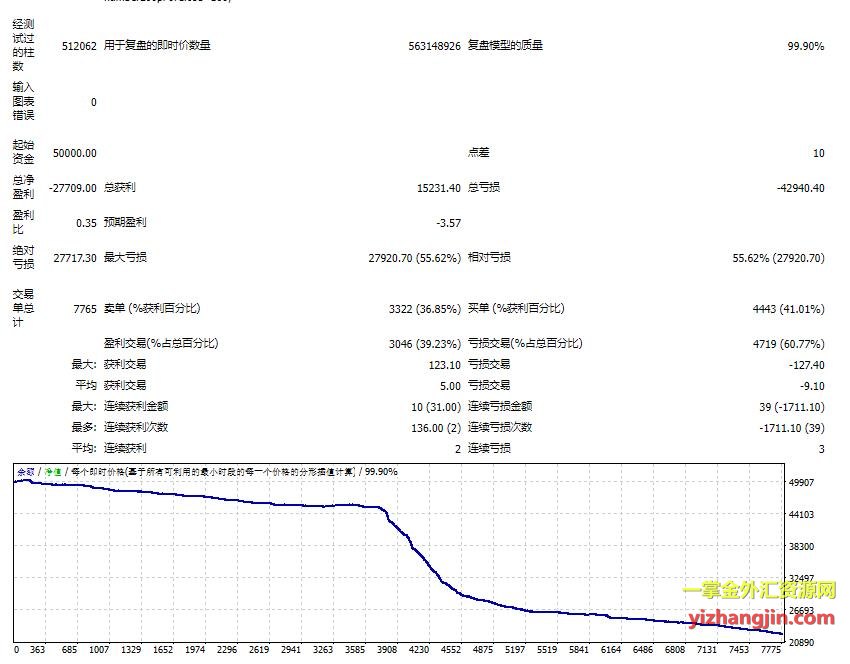
Task: Select the net profit value -27709.00
Action: pyautogui.click(x=73, y=188)
